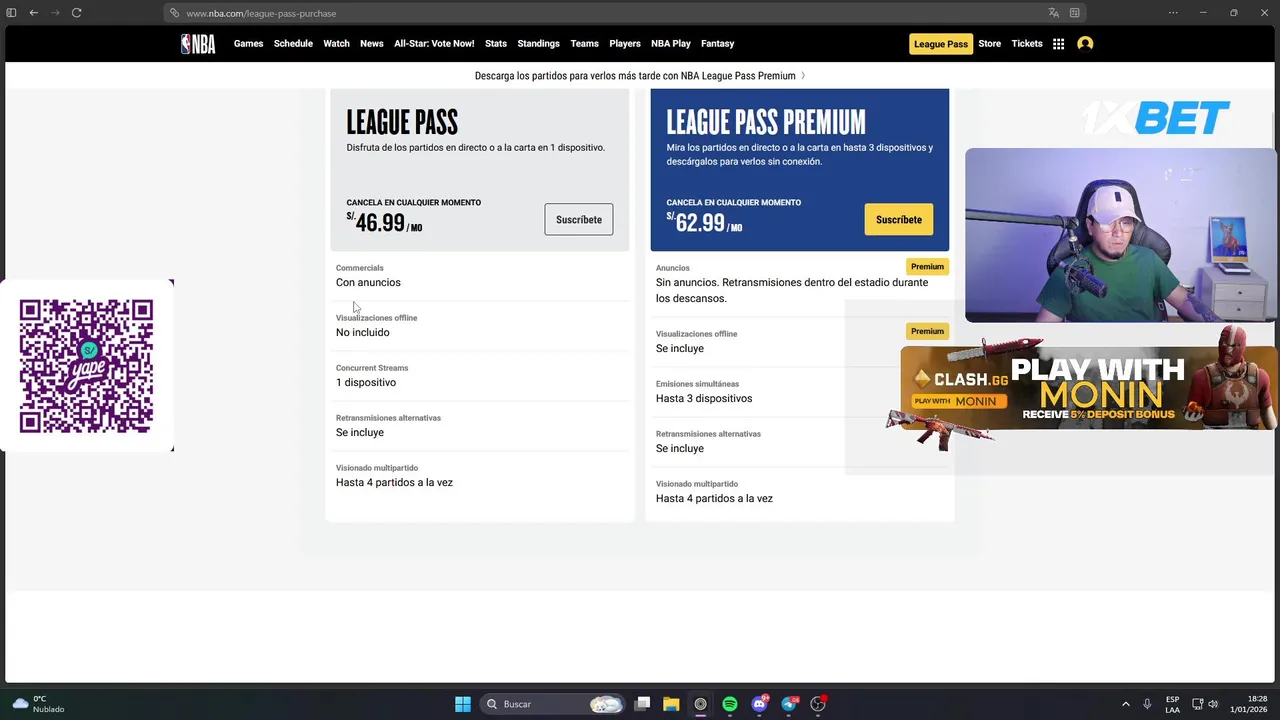Open Task View in the taskbar

643,704
